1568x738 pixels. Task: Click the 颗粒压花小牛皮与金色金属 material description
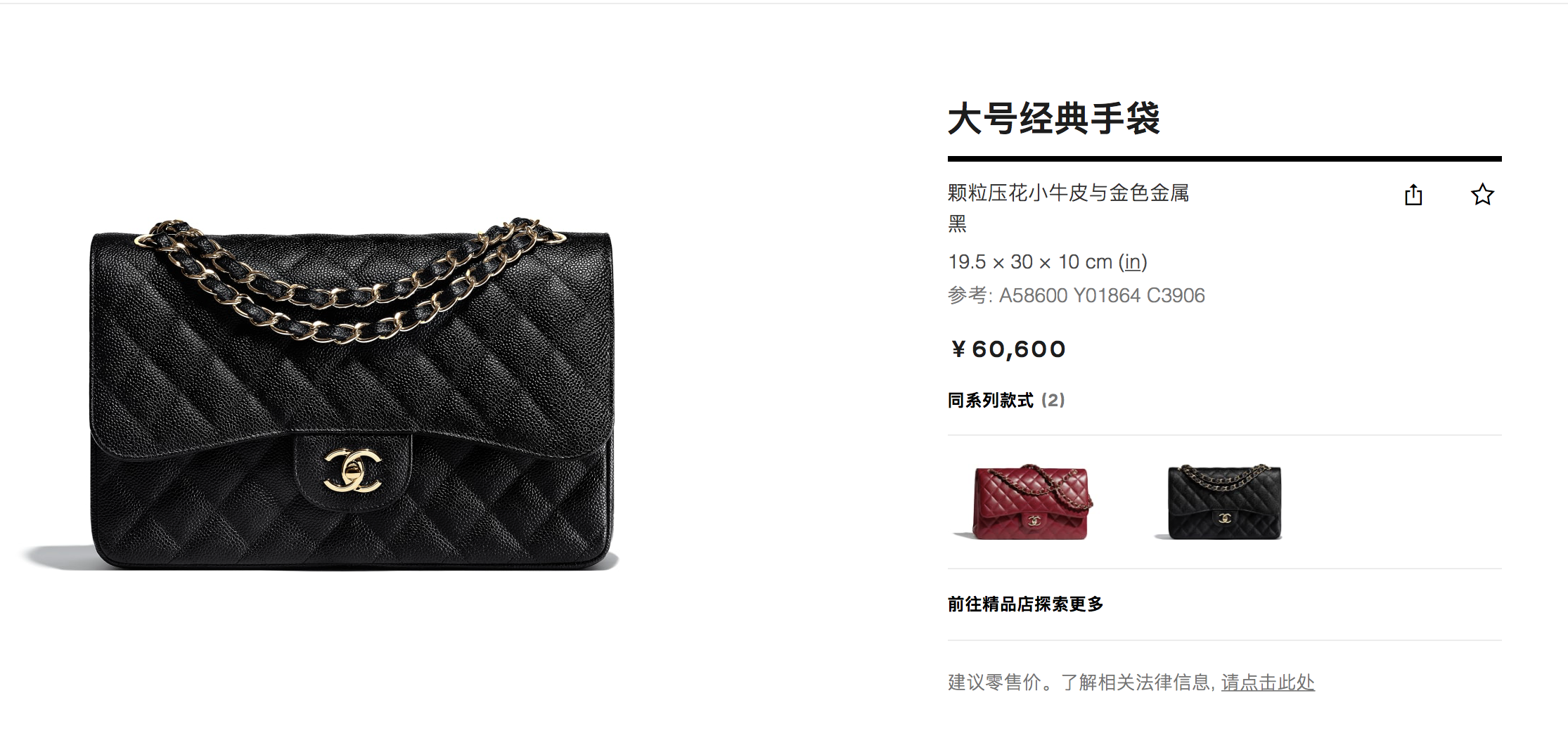[1068, 193]
